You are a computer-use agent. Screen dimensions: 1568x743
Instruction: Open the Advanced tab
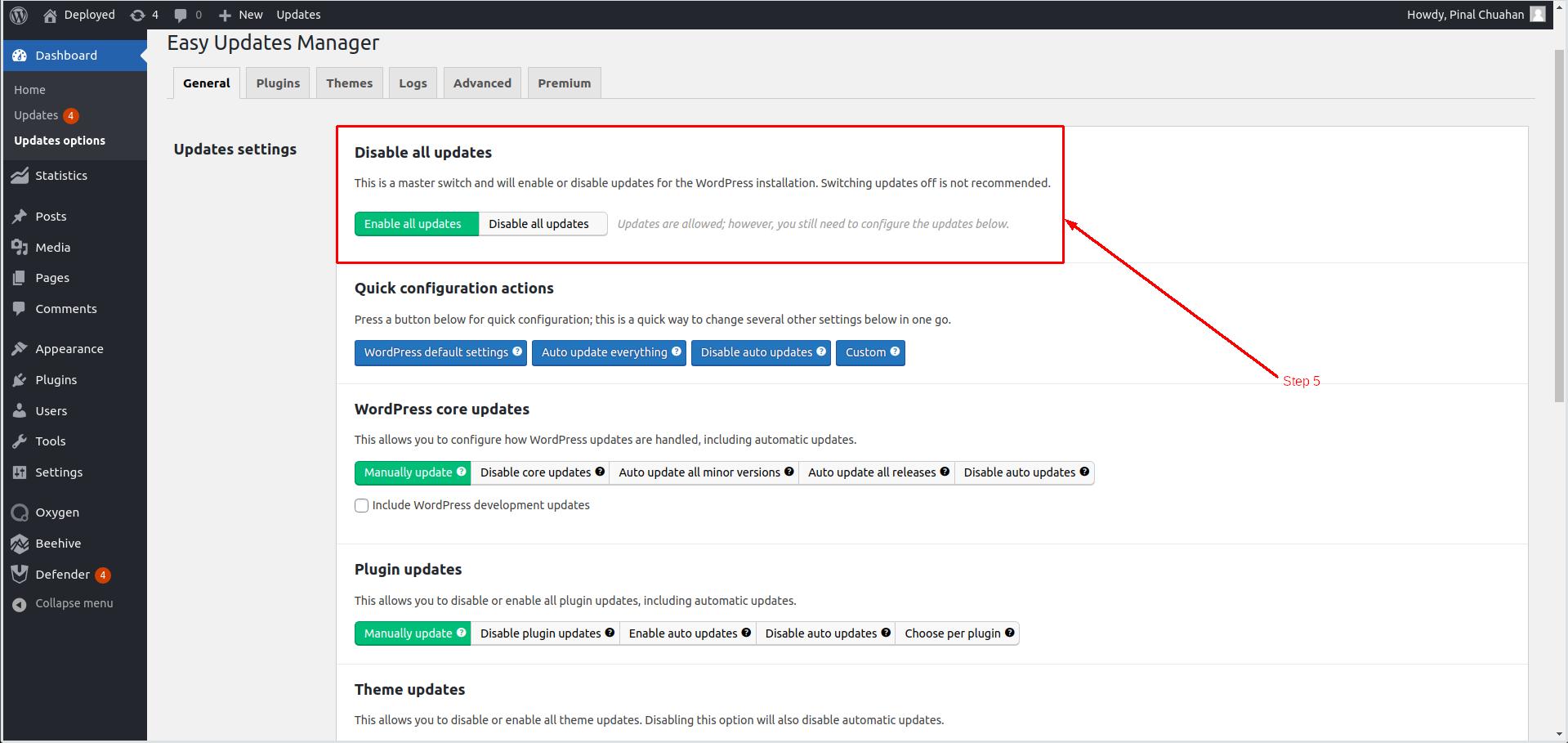coord(482,83)
